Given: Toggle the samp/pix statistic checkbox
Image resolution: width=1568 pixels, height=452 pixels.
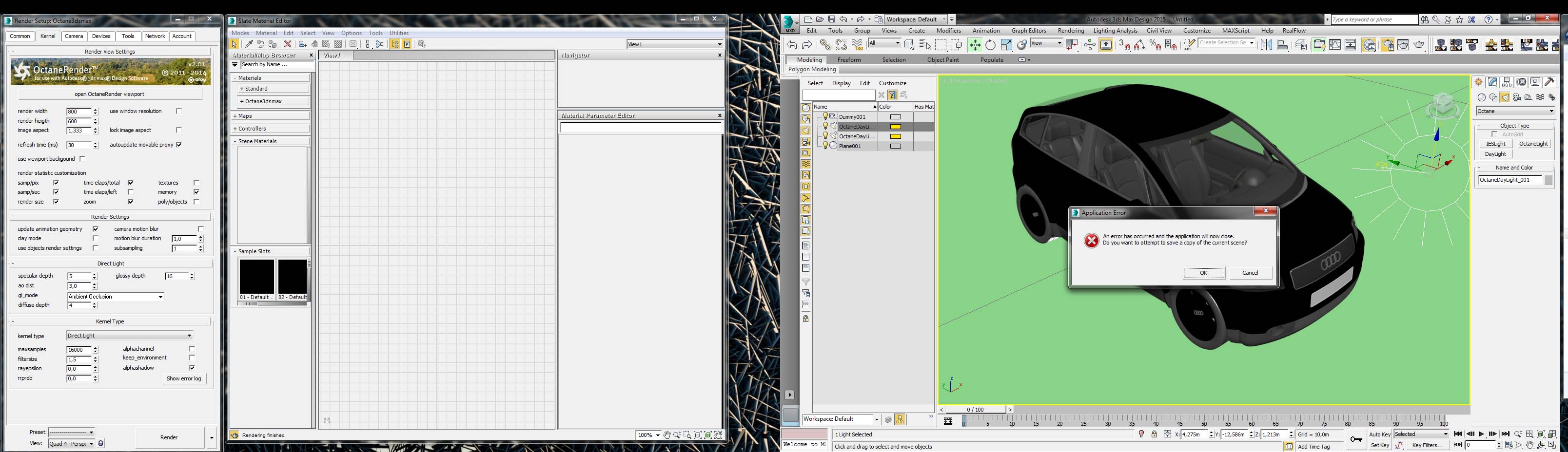Looking at the screenshot, I should click(56, 183).
